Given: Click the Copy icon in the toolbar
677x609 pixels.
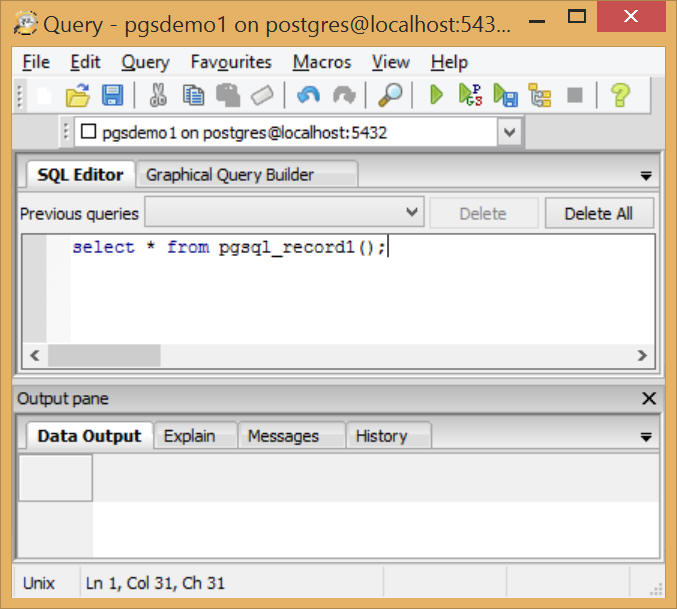Looking at the screenshot, I should coord(194,96).
